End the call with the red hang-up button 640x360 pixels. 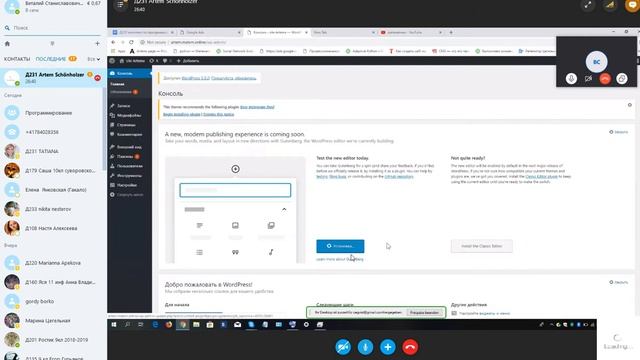point(410,347)
